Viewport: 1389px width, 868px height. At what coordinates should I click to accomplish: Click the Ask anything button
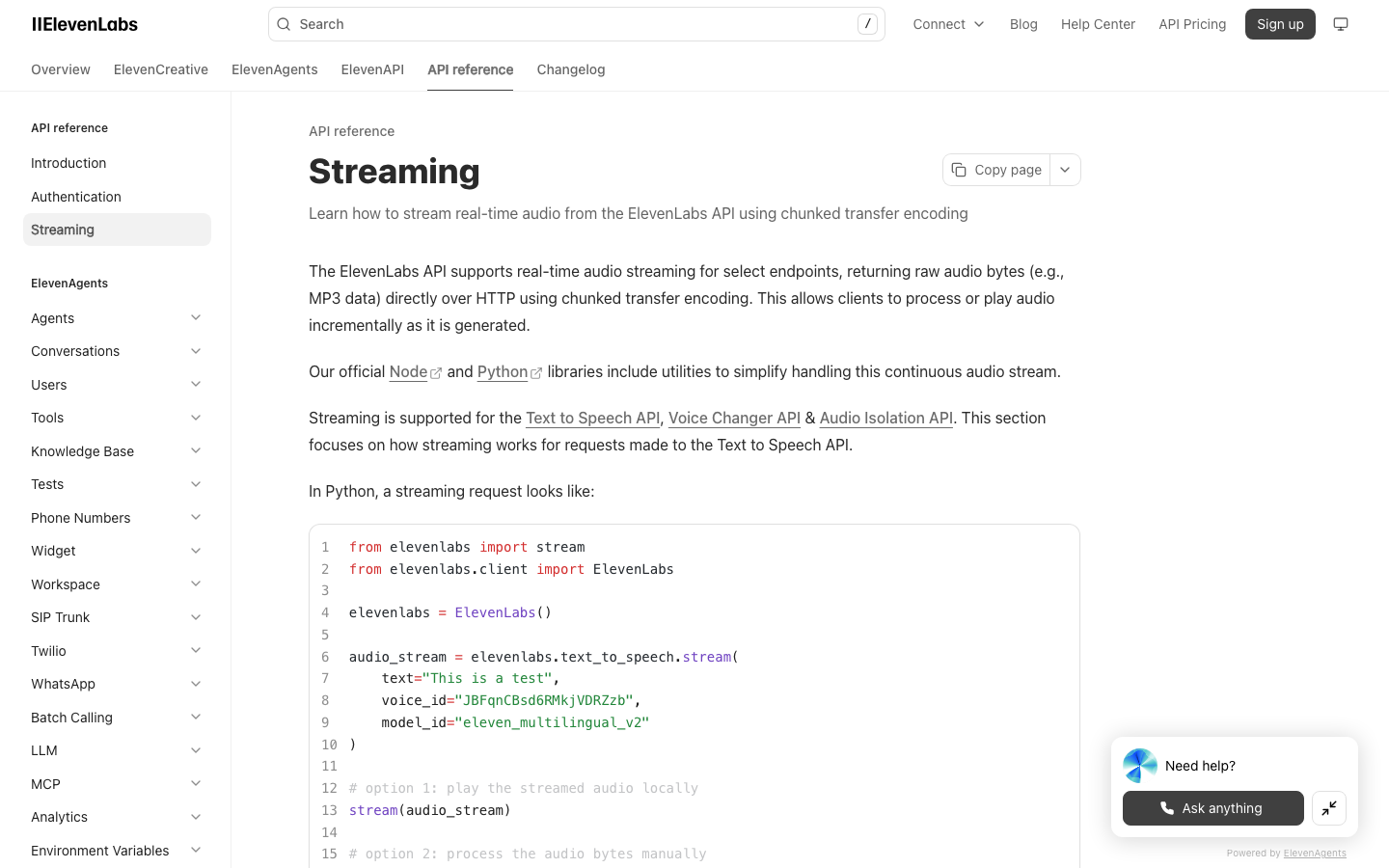1213,808
